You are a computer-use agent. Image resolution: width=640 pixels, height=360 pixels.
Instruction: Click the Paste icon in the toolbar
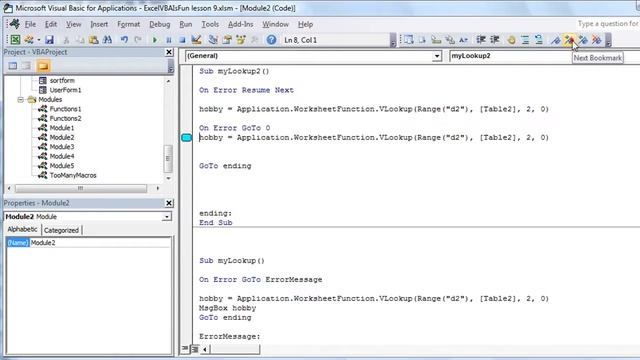point(93,40)
